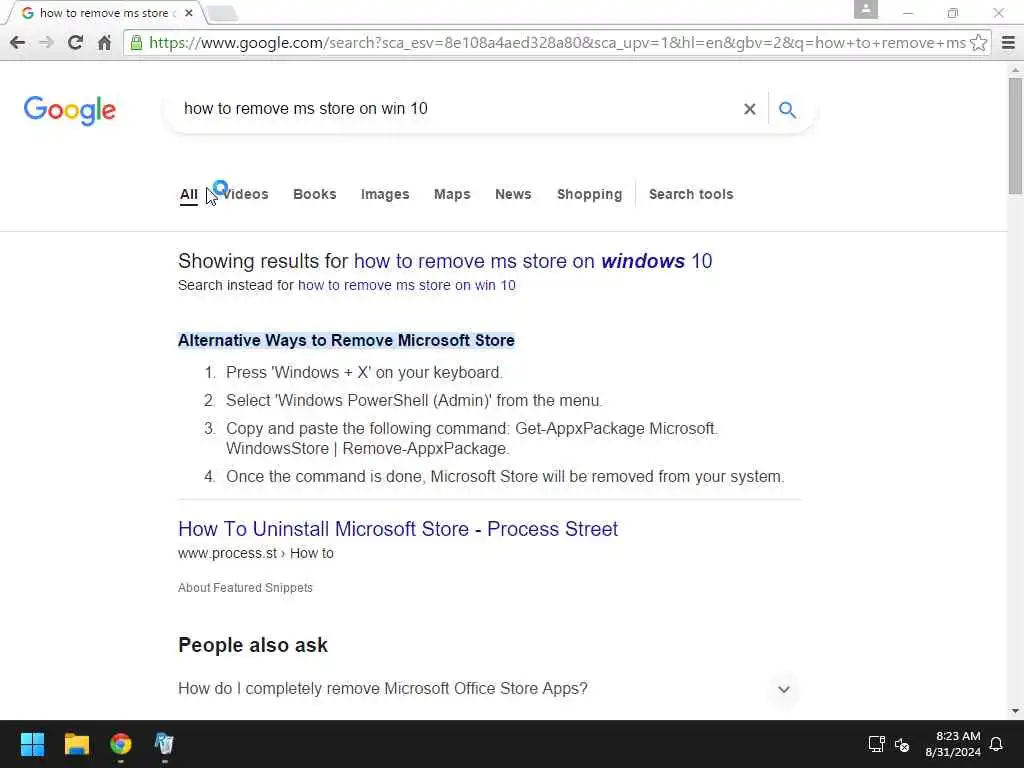This screenshot has width=1024, height=768.
Task: Open the Windows Start menu
Action: [x=32, y=744]
